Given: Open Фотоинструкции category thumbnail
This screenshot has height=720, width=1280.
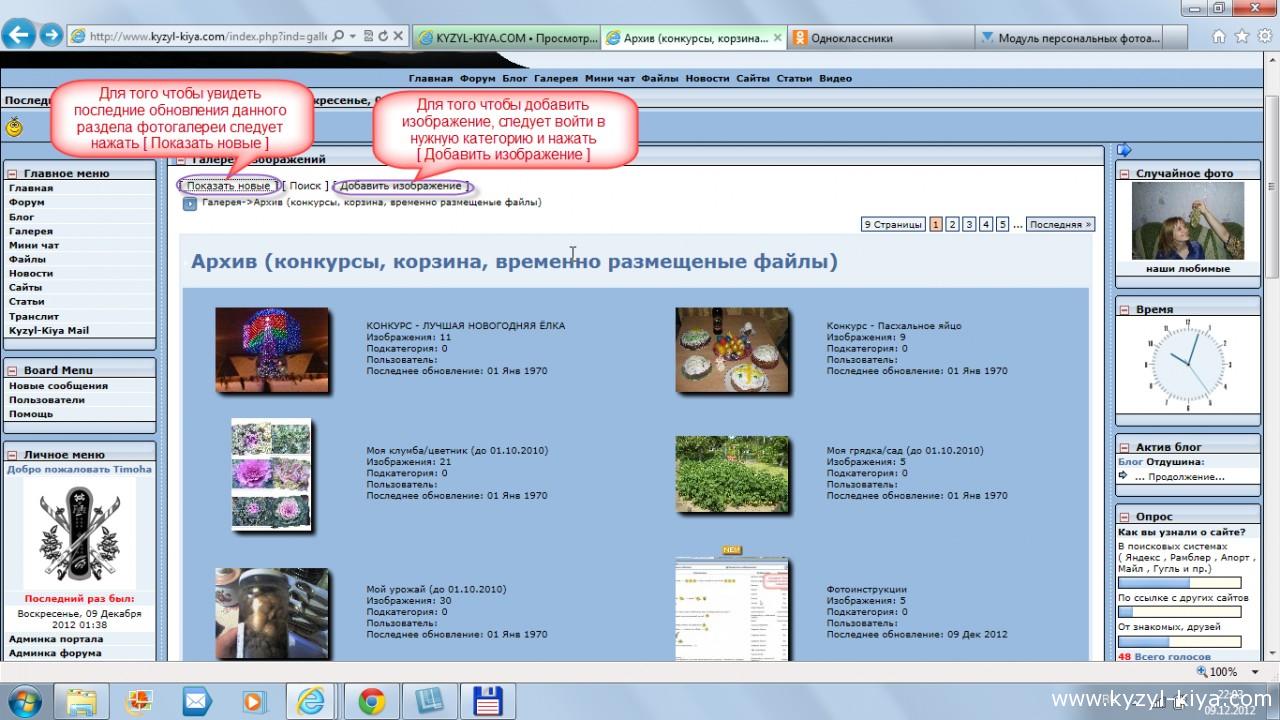Looking at the screenshot, I should click(732, 608).
